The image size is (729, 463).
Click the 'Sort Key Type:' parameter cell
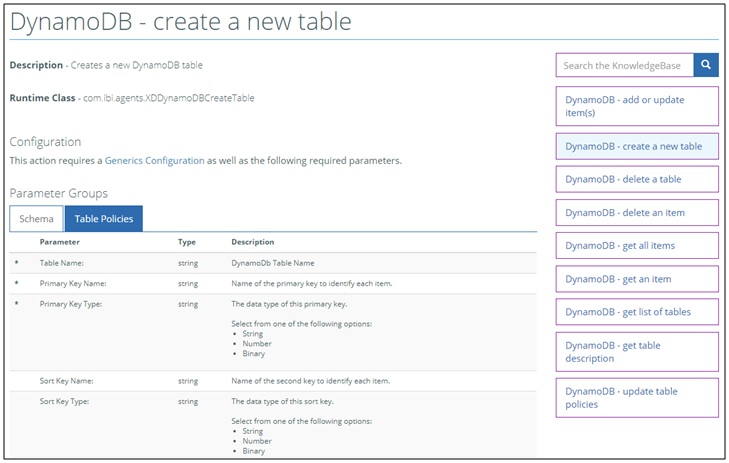[64, 402]
